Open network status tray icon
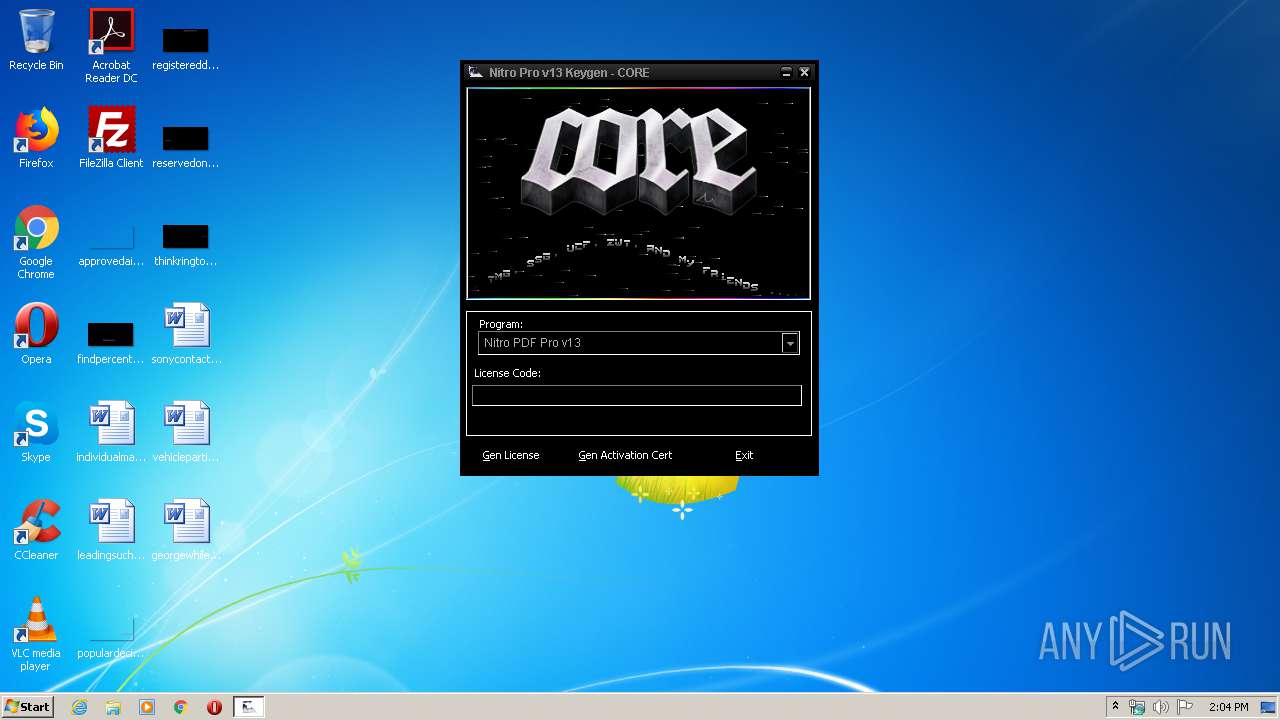 pyautogui.click(x=1137, y=707)
